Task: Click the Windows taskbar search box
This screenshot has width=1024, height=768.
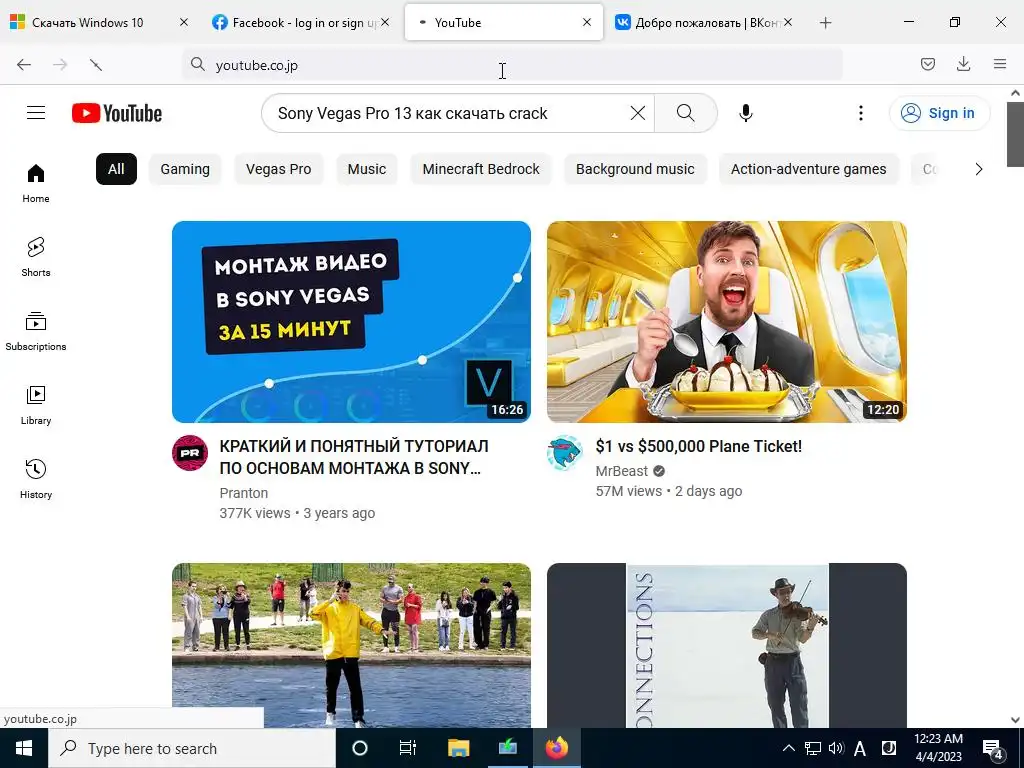Action: [191, 748]
